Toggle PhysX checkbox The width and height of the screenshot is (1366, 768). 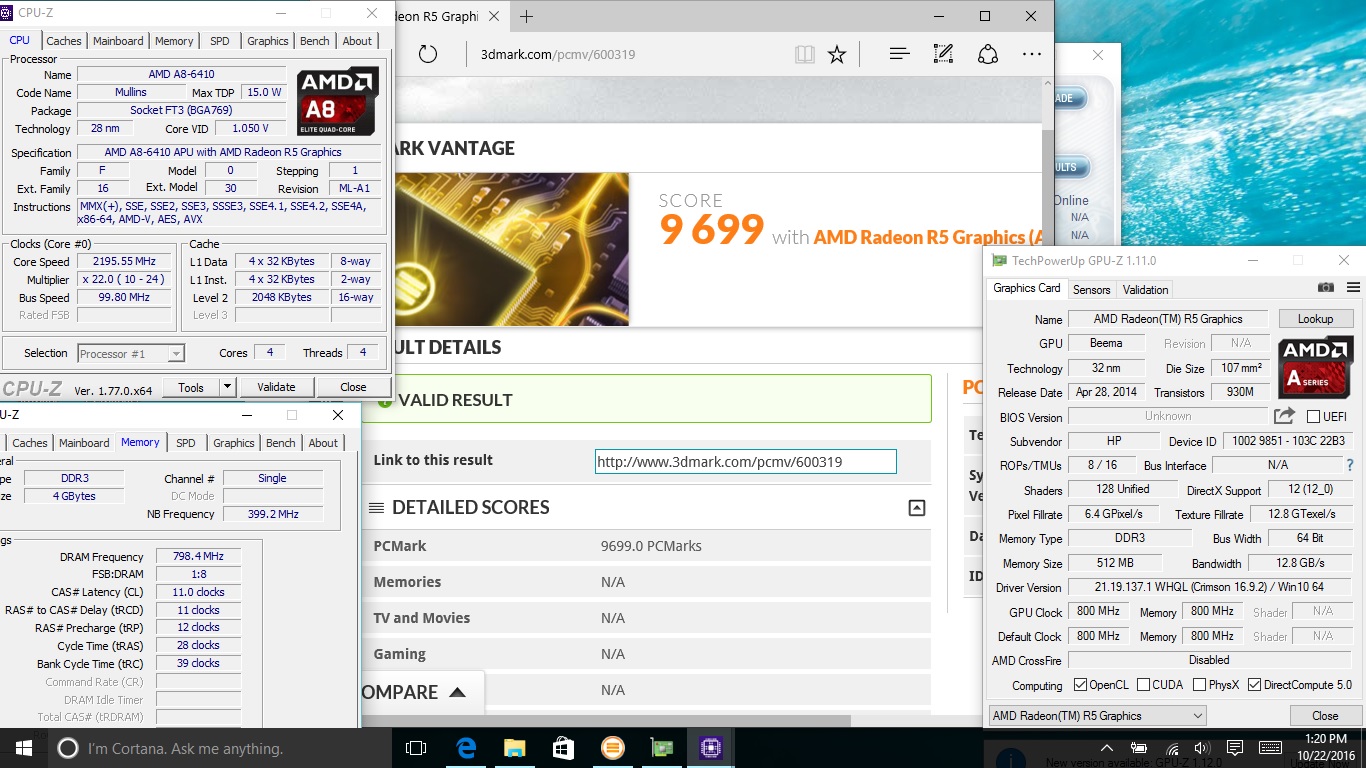pos(1200,685)
